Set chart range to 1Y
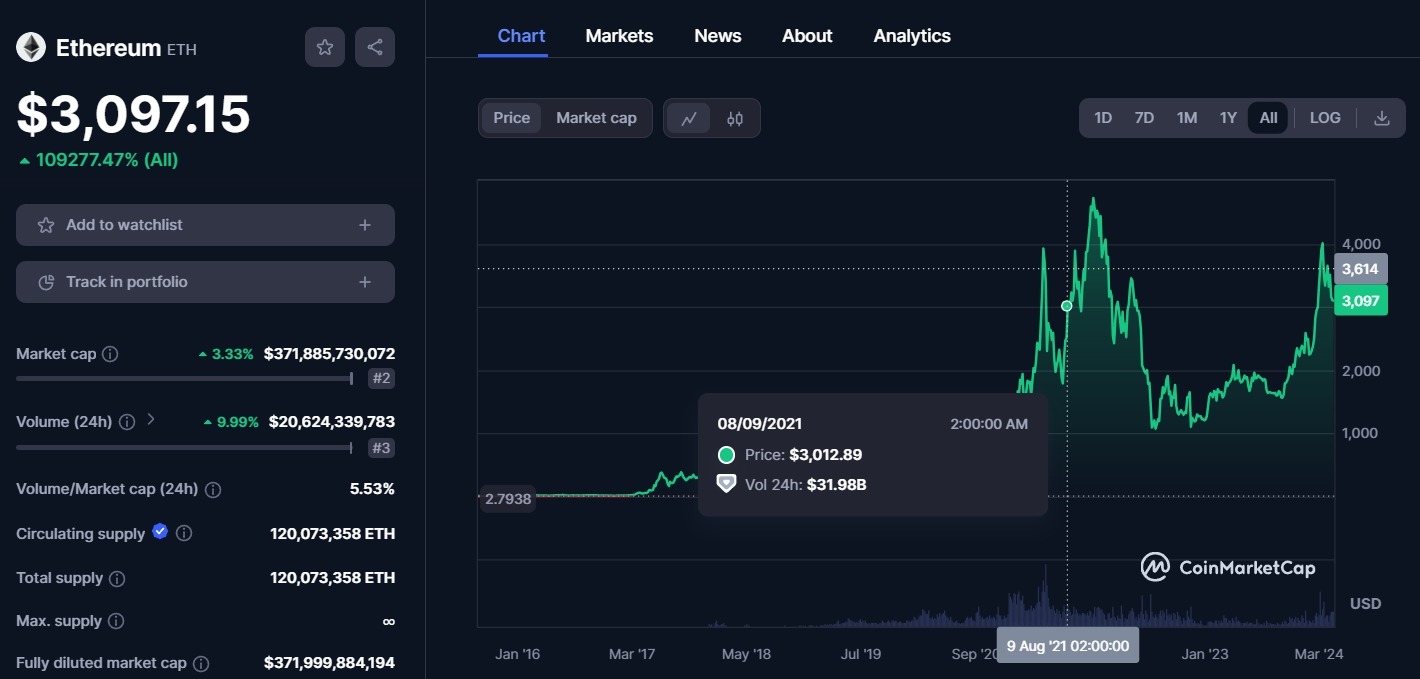 [x=1228, y=118]
